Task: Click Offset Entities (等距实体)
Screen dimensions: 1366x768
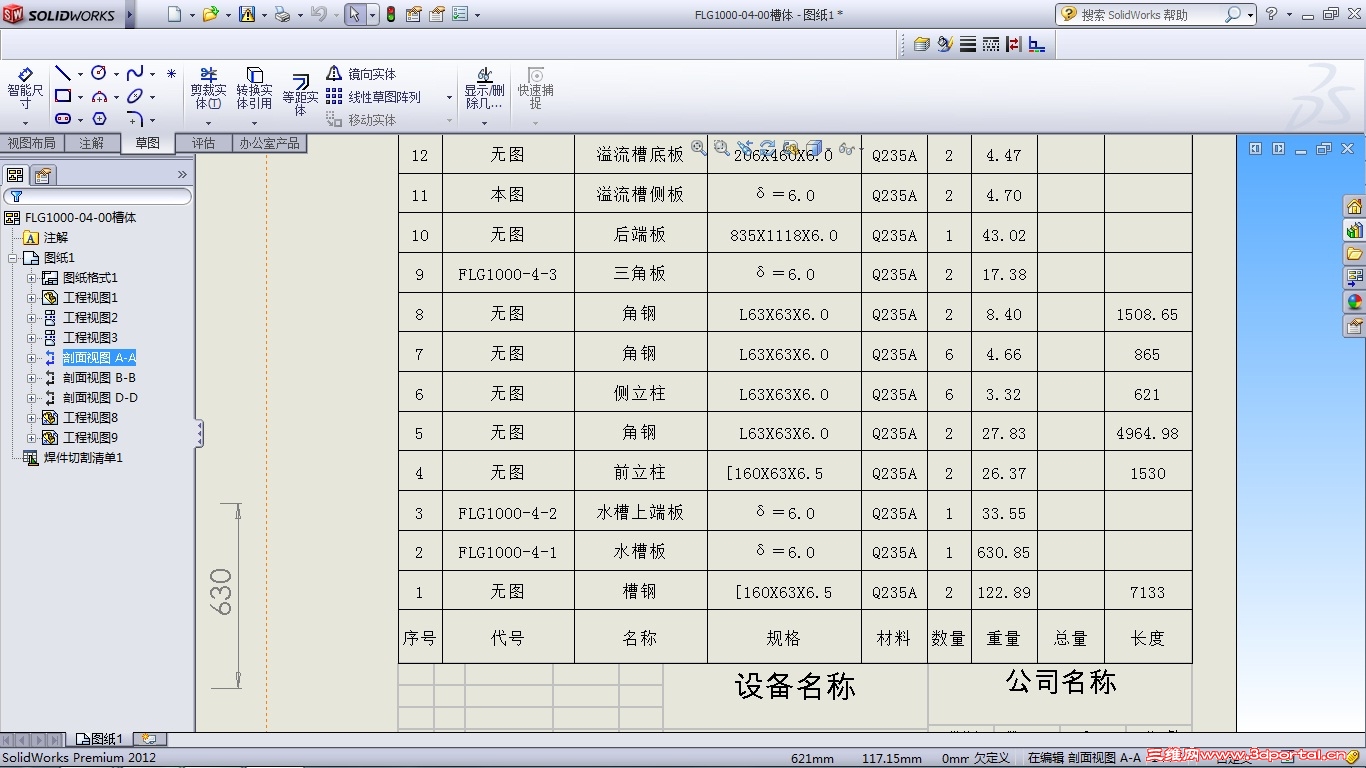Action: (x=300, y=95)
